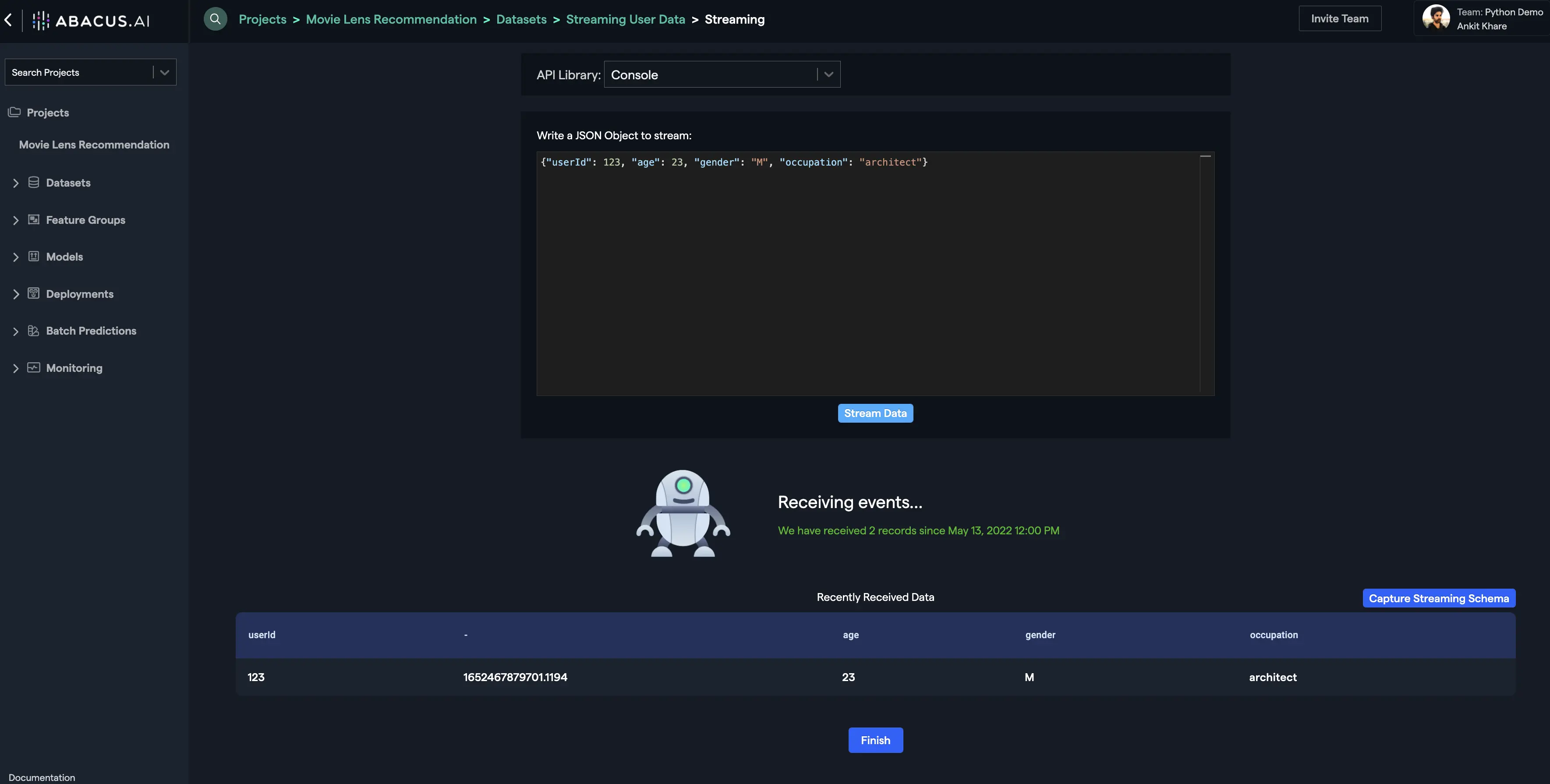The height and width of the screenshot is (784, 1550).
Task: Open the API Library Console dropdown
Action: (x=722, y=74)
